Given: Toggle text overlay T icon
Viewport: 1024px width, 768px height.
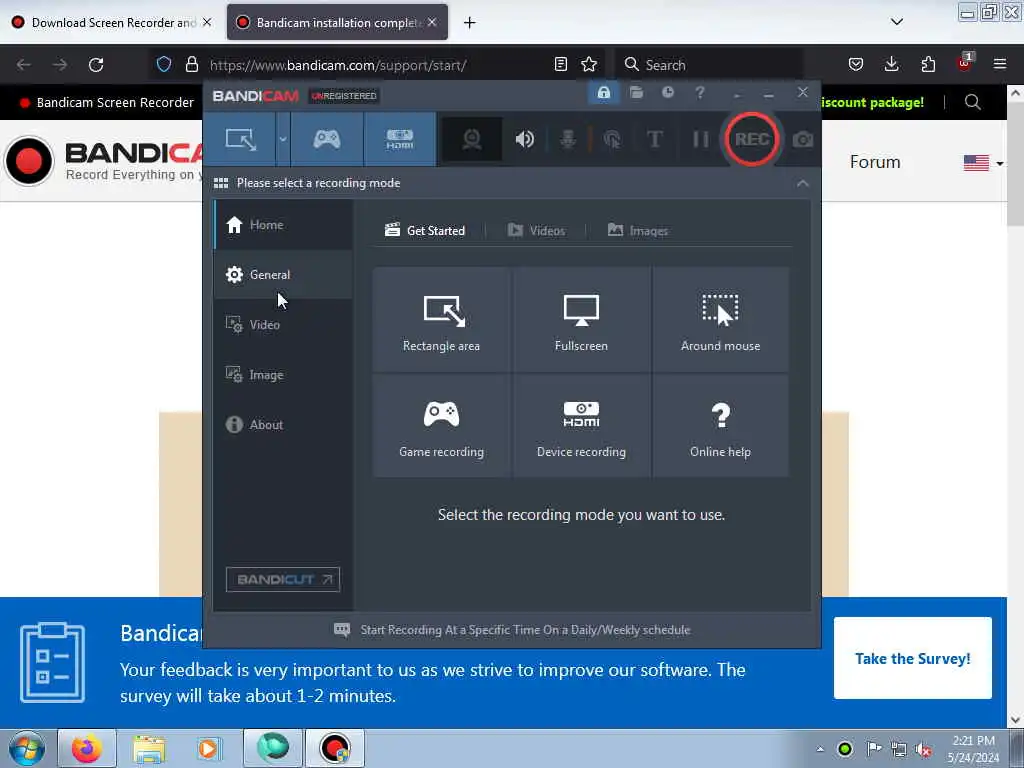Looking at the screenshot, I should 654,139.
